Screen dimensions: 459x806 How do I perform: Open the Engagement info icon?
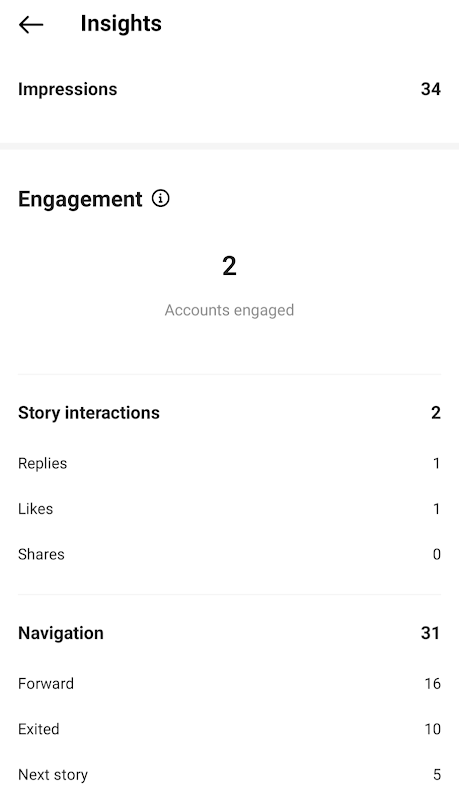tap(160, 198)
